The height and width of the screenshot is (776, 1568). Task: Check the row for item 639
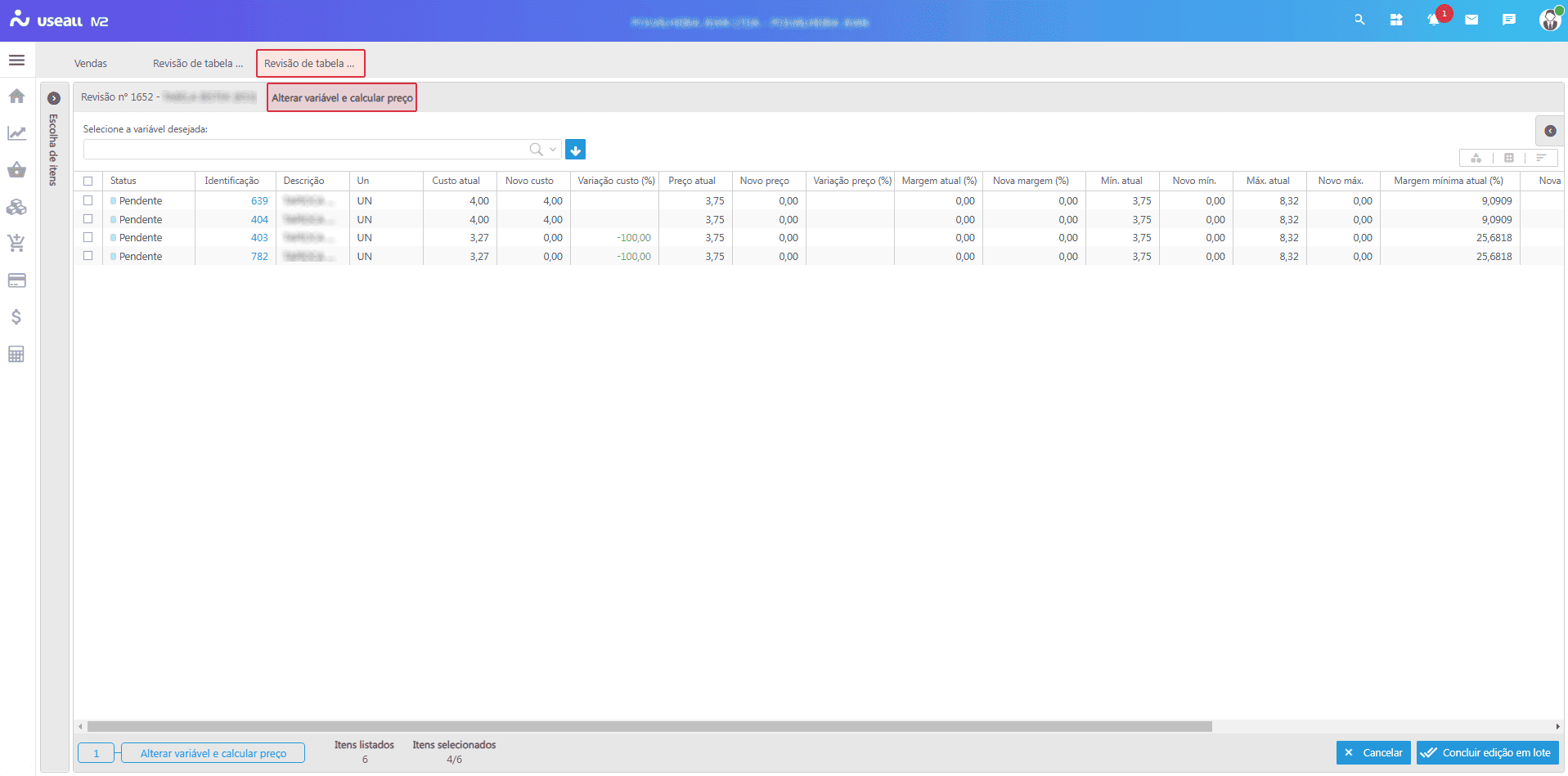[88, 200]
